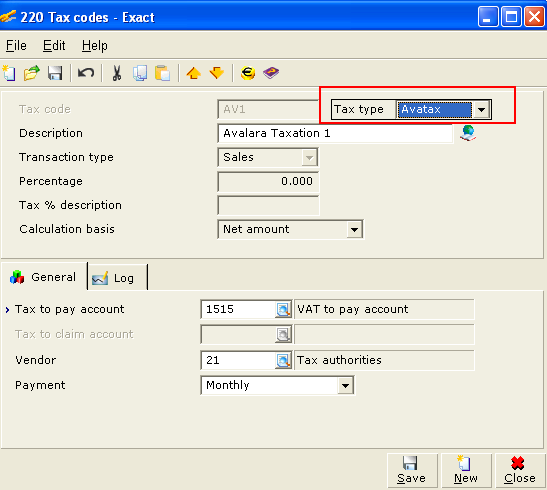Click into the Description text field
Viewport: 547px width, 490px height.
click(335, 133)
